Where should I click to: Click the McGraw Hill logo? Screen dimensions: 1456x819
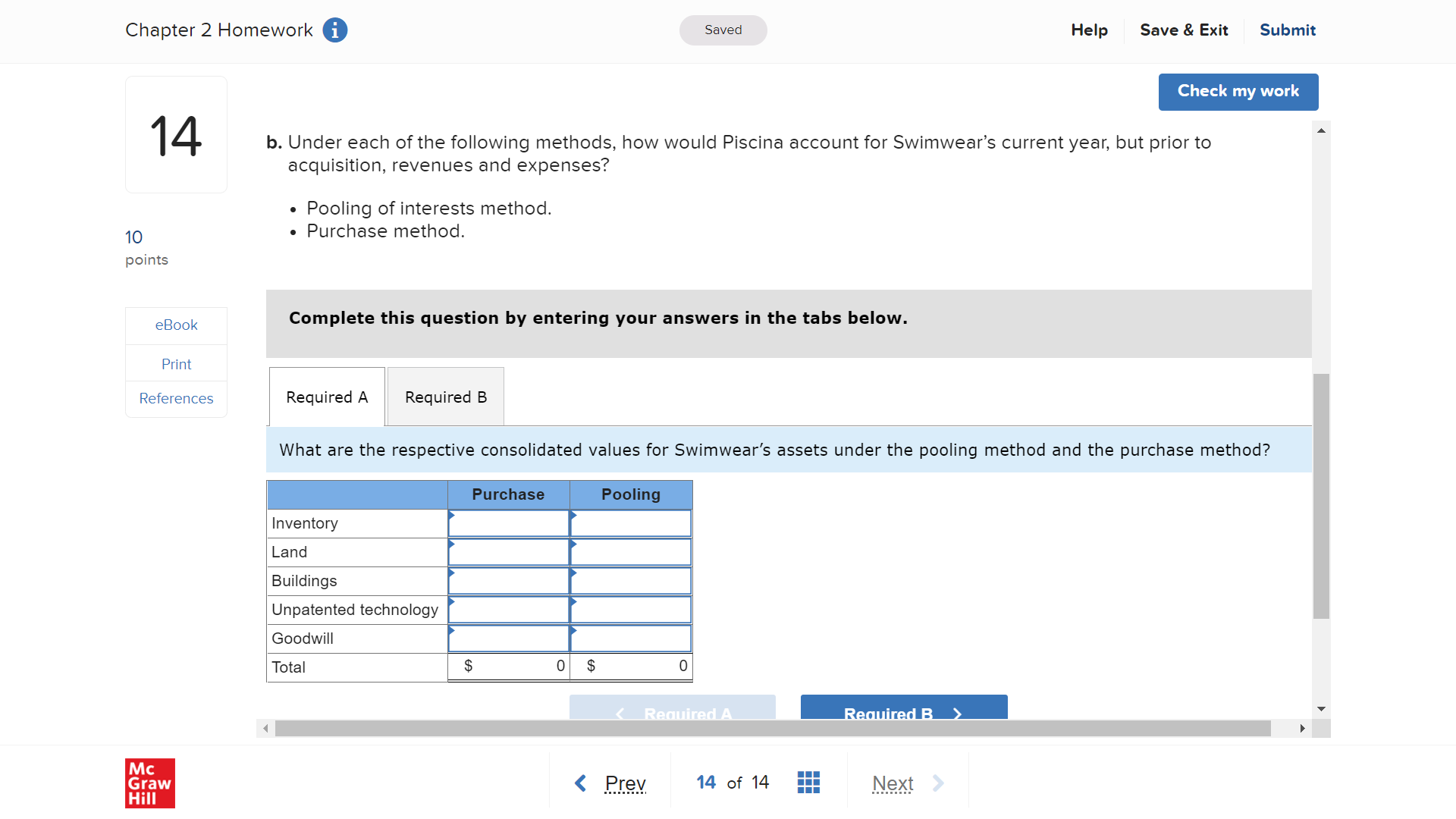[149, 783]
